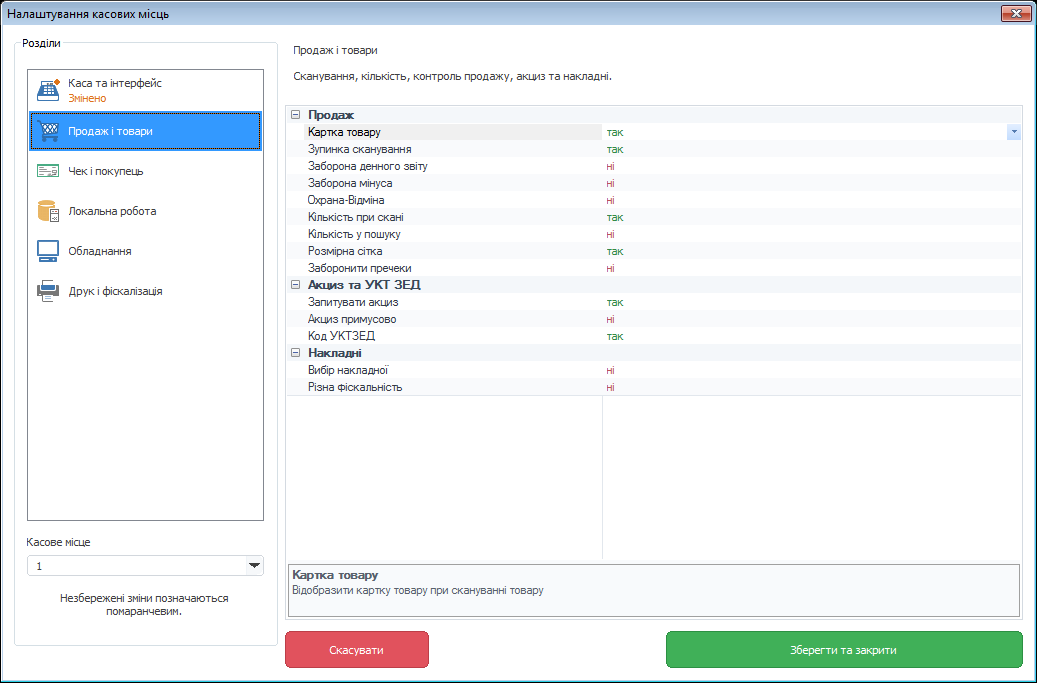The width and height of the screenshot is (1037, 683).
Task: Click the Продаж group header text
Action: (x=331, y=115)
